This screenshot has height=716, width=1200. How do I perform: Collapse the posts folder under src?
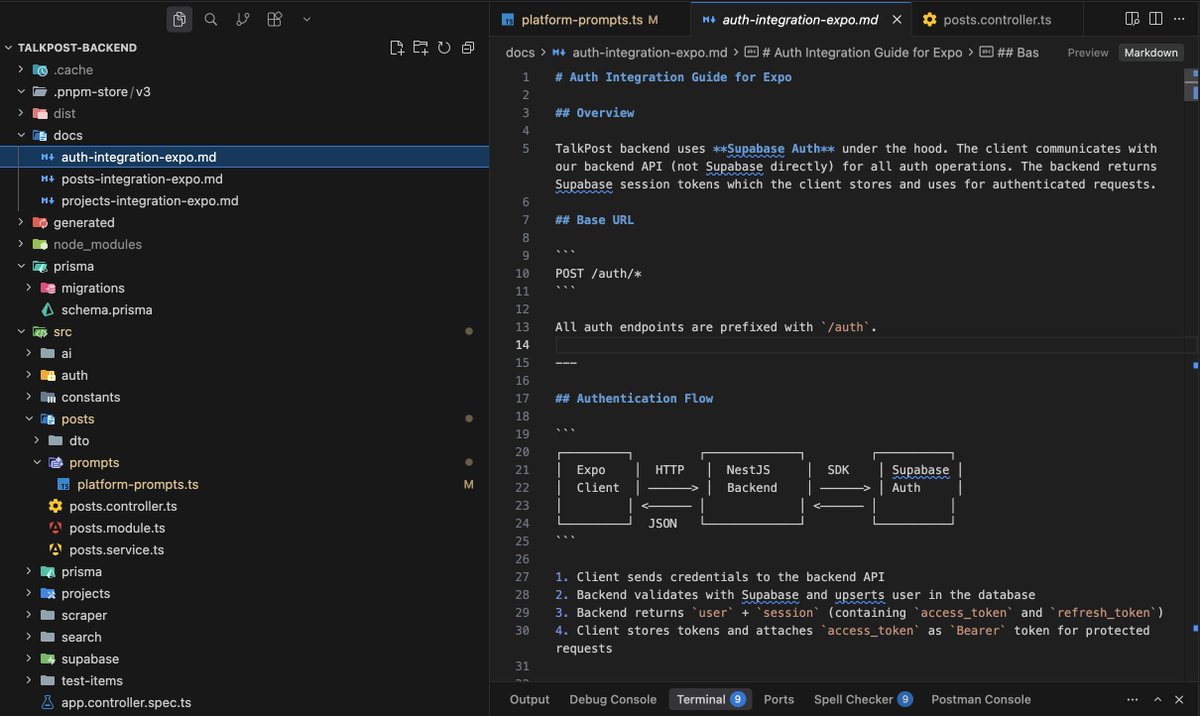pos(29,419)
